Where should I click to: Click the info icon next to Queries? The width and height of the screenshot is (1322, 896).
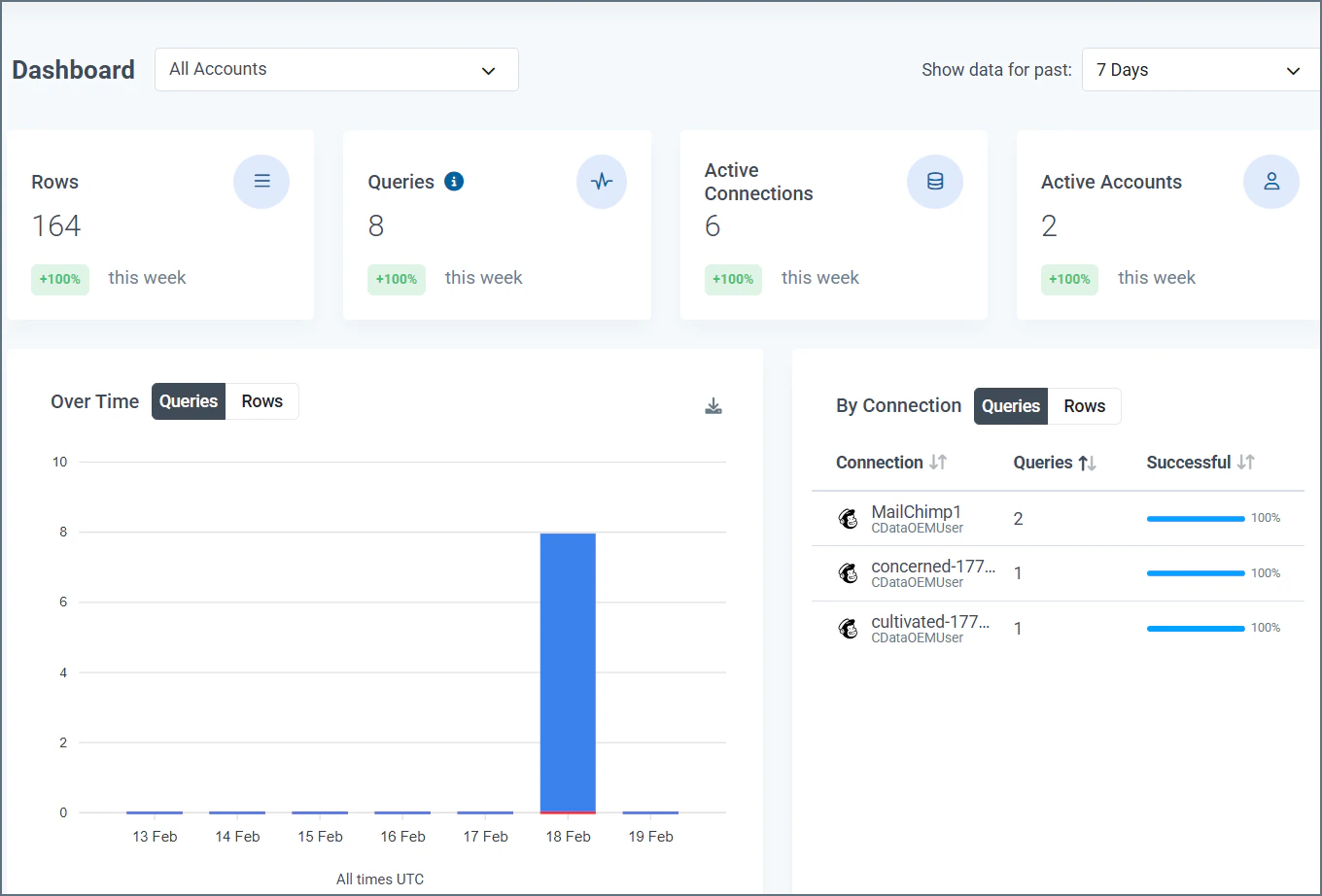pyautogui.click(x=456, y=182)
